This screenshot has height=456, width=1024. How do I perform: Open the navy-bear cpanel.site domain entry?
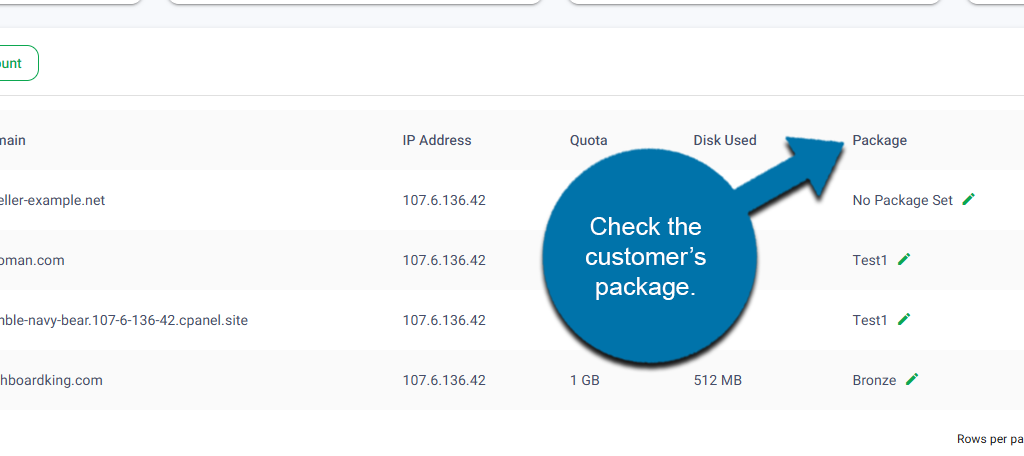point(124,320)
